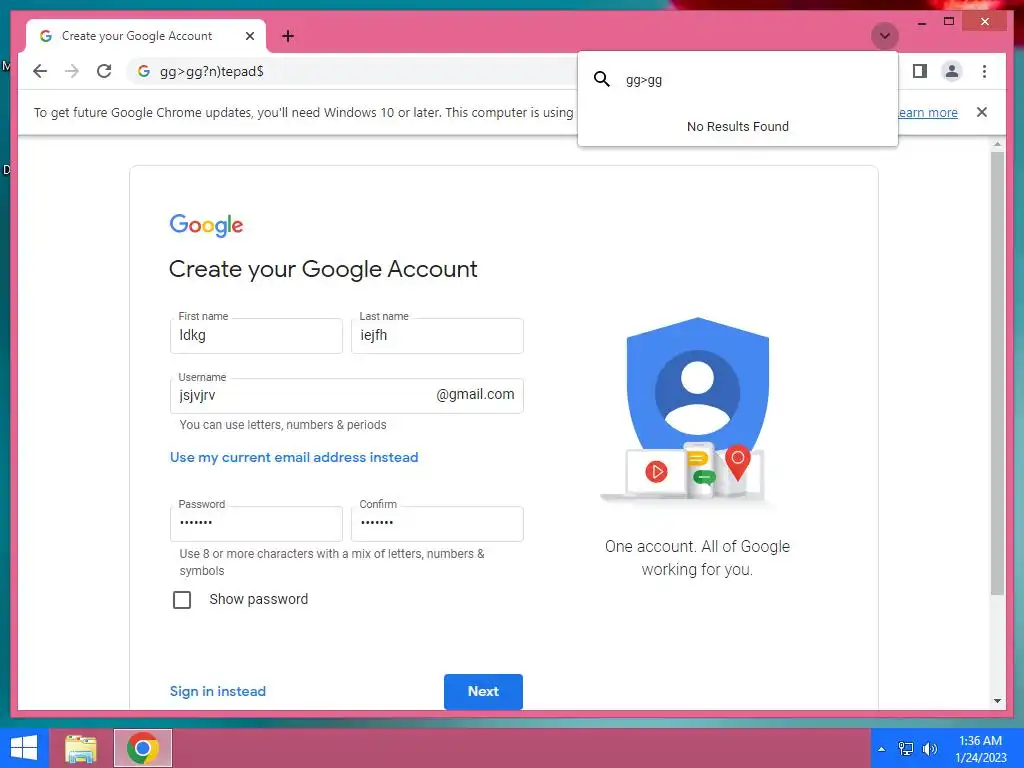Click the scrollbar up arrow
This screenshot has height=768, width=1024.
click(997, 144)
